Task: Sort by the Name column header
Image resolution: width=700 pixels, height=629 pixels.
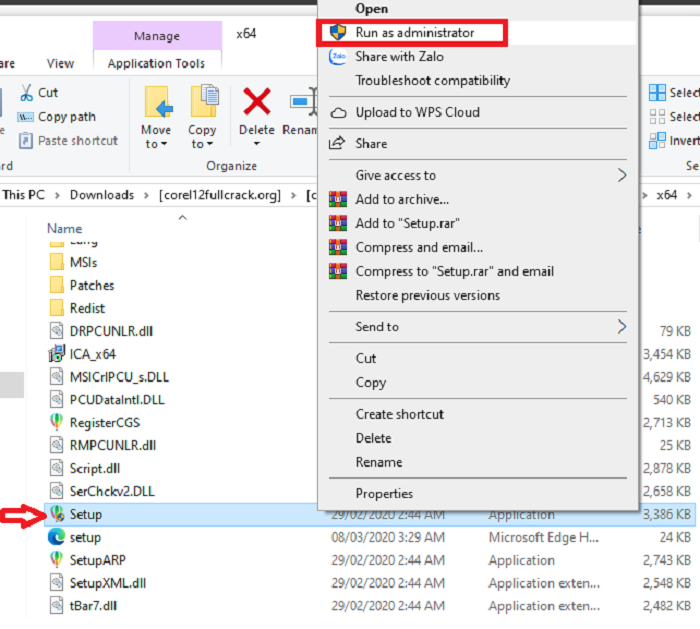Action: click(65, 229)
